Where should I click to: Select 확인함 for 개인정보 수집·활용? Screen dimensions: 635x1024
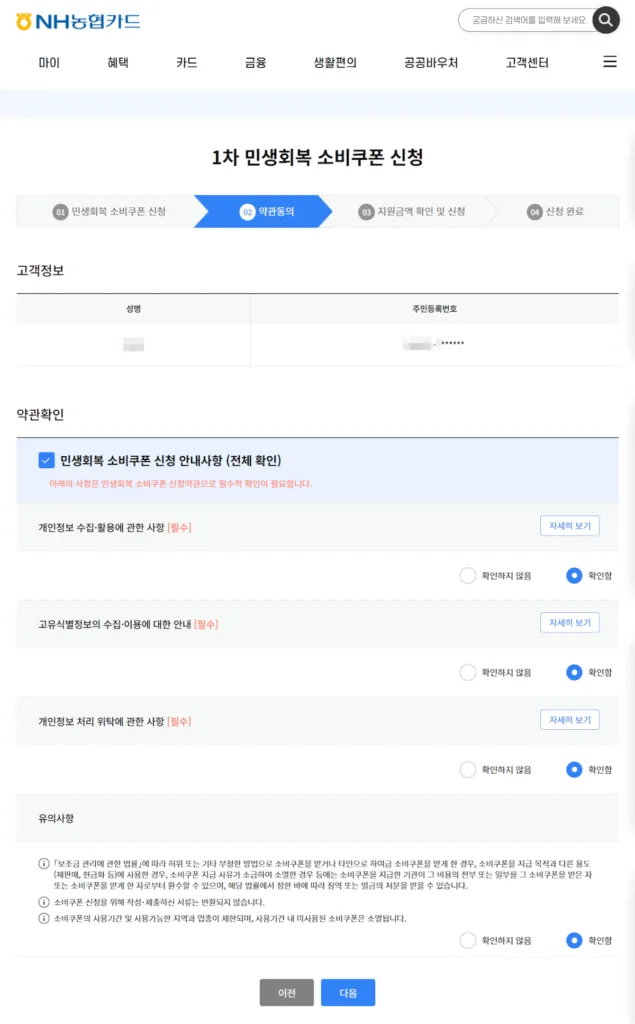pyautogui.click(x=574, y=575)
